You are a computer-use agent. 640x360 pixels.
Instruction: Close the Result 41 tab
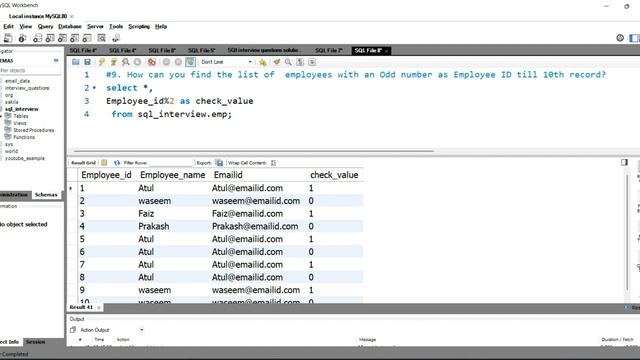coord(99,307)
